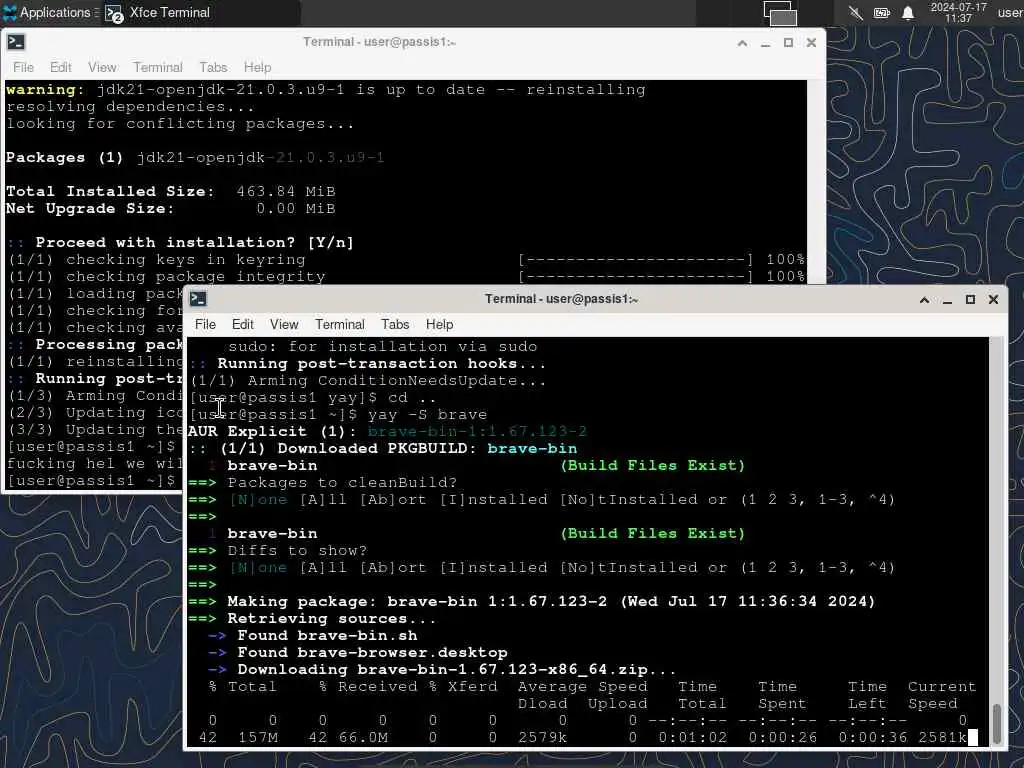Click 'looking for conflicting packages...' line

(180, 123)
